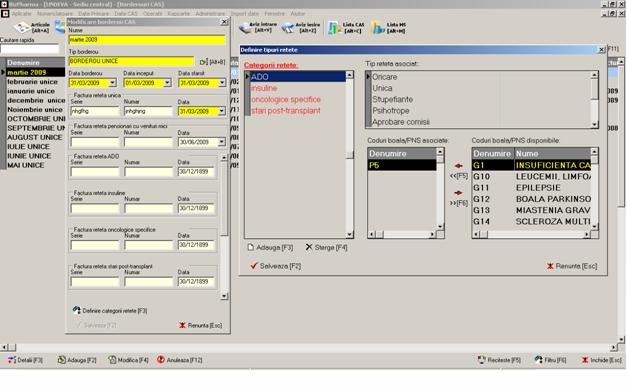The height and width of the screenshot is (391, 627).
Task: Open the Data inceput date dropdown
Action: tap(167, 83)
